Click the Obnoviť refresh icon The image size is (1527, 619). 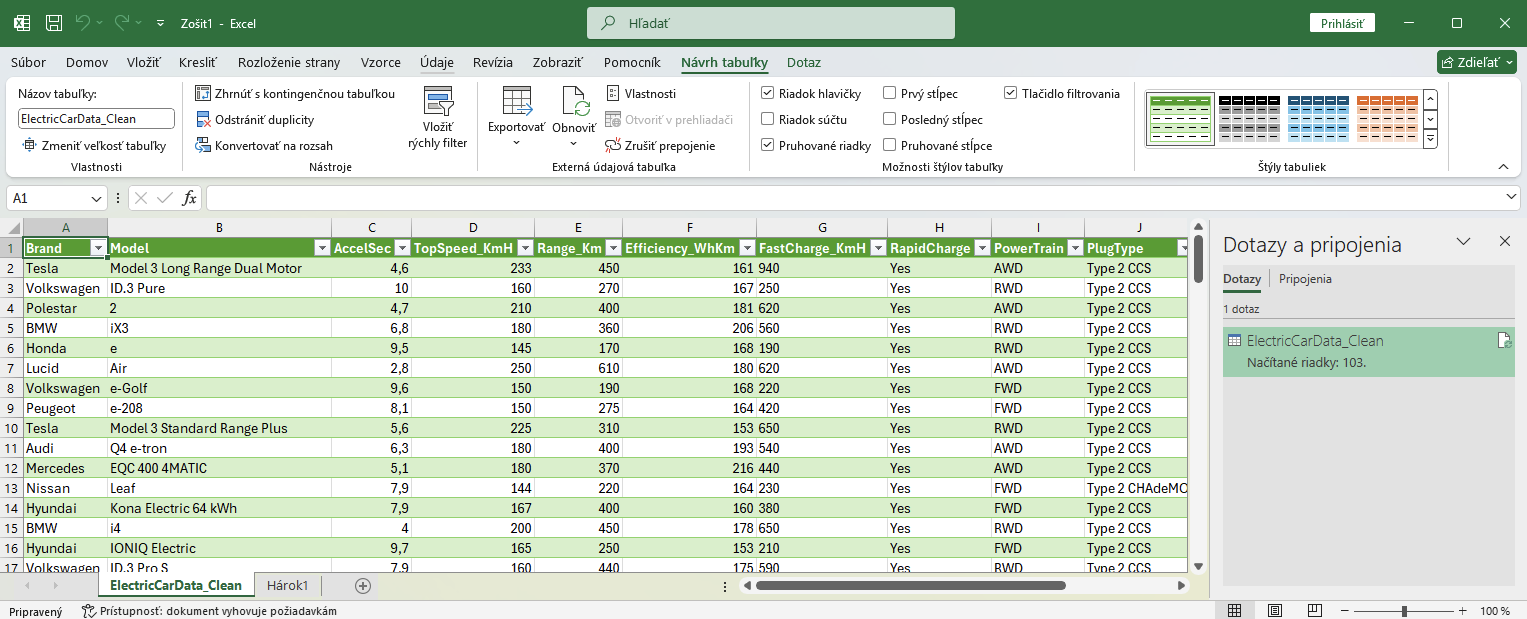(575, 102)
